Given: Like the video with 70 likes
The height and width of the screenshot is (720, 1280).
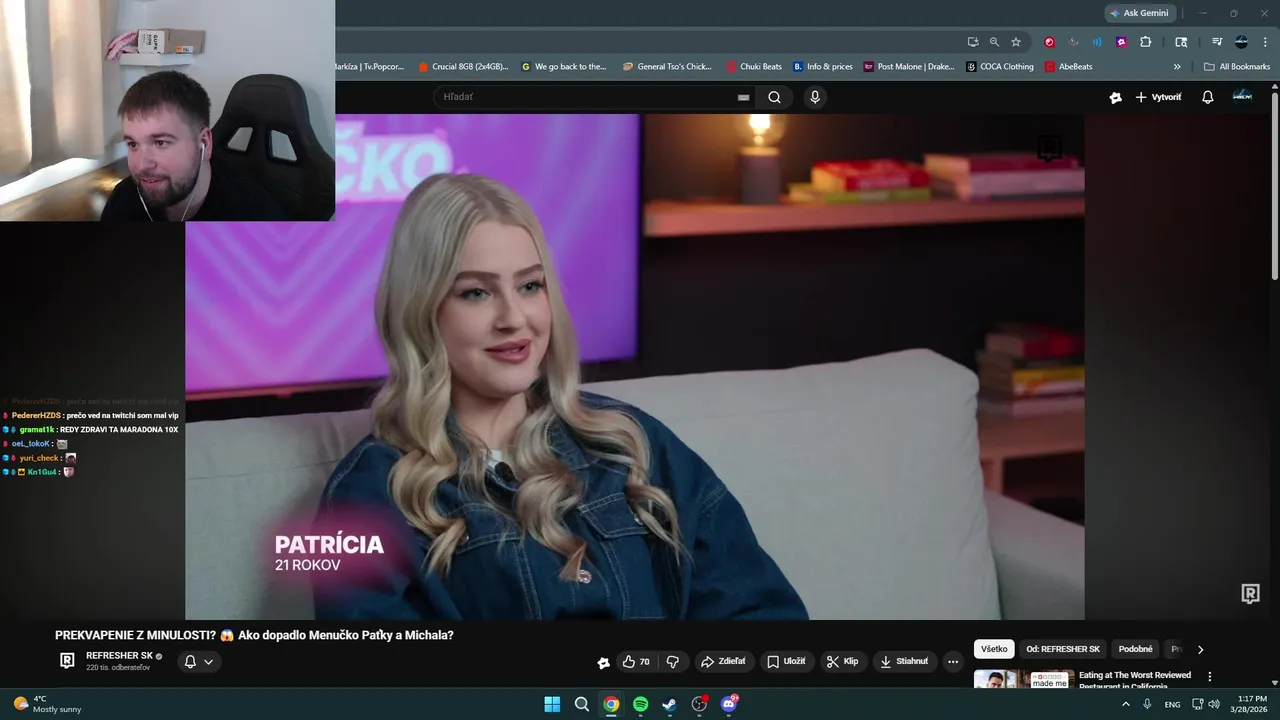Looking at the screenshot, I should point(635,661).
